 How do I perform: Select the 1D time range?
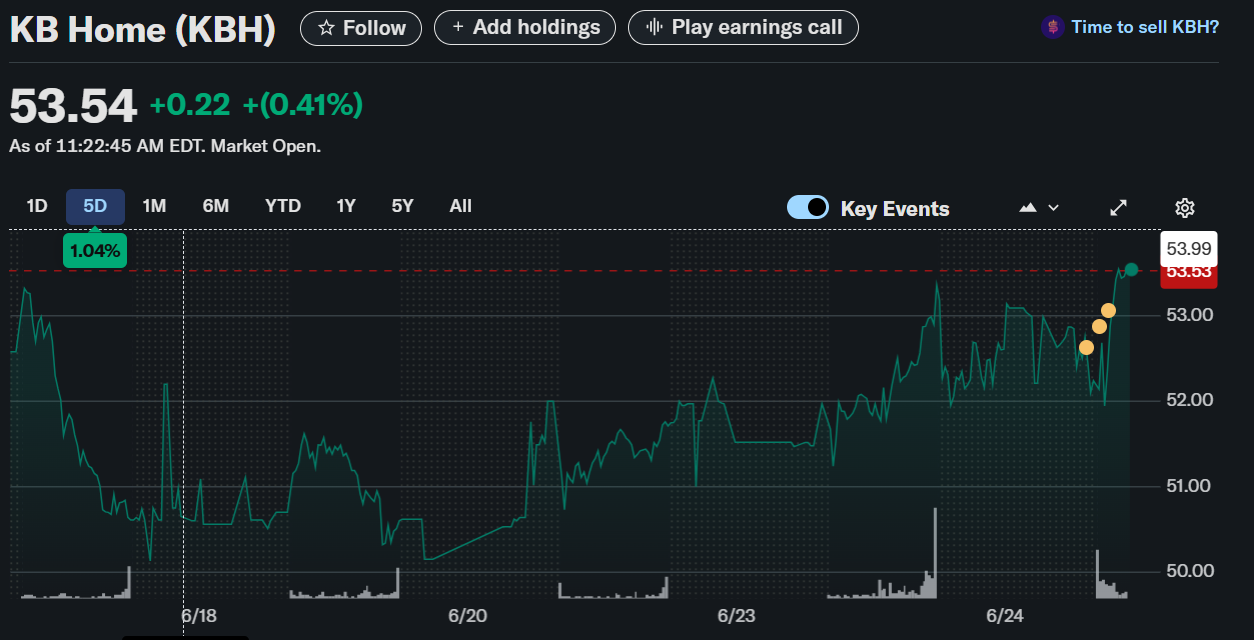point(37,206)
